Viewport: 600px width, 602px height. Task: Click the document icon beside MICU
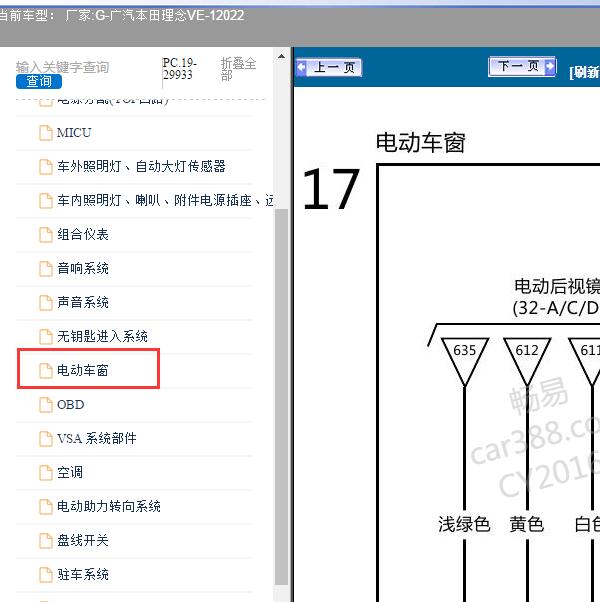(x=46, y=133)
